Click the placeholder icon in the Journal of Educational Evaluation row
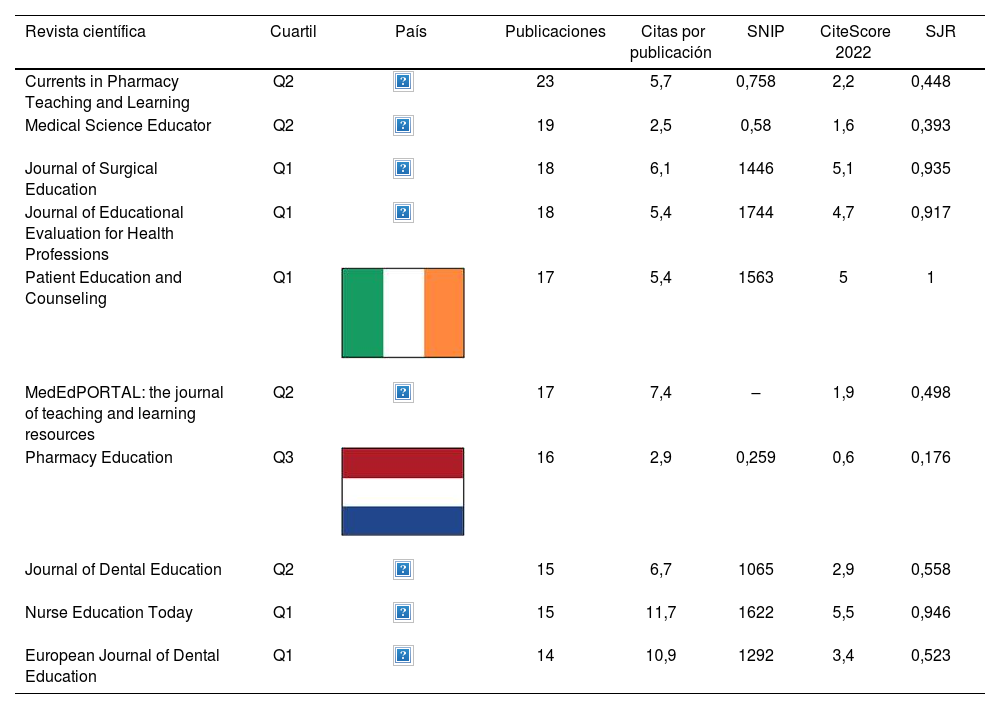Image resolution: width=1000 pixels, height=709 pixels. point(403,212)
